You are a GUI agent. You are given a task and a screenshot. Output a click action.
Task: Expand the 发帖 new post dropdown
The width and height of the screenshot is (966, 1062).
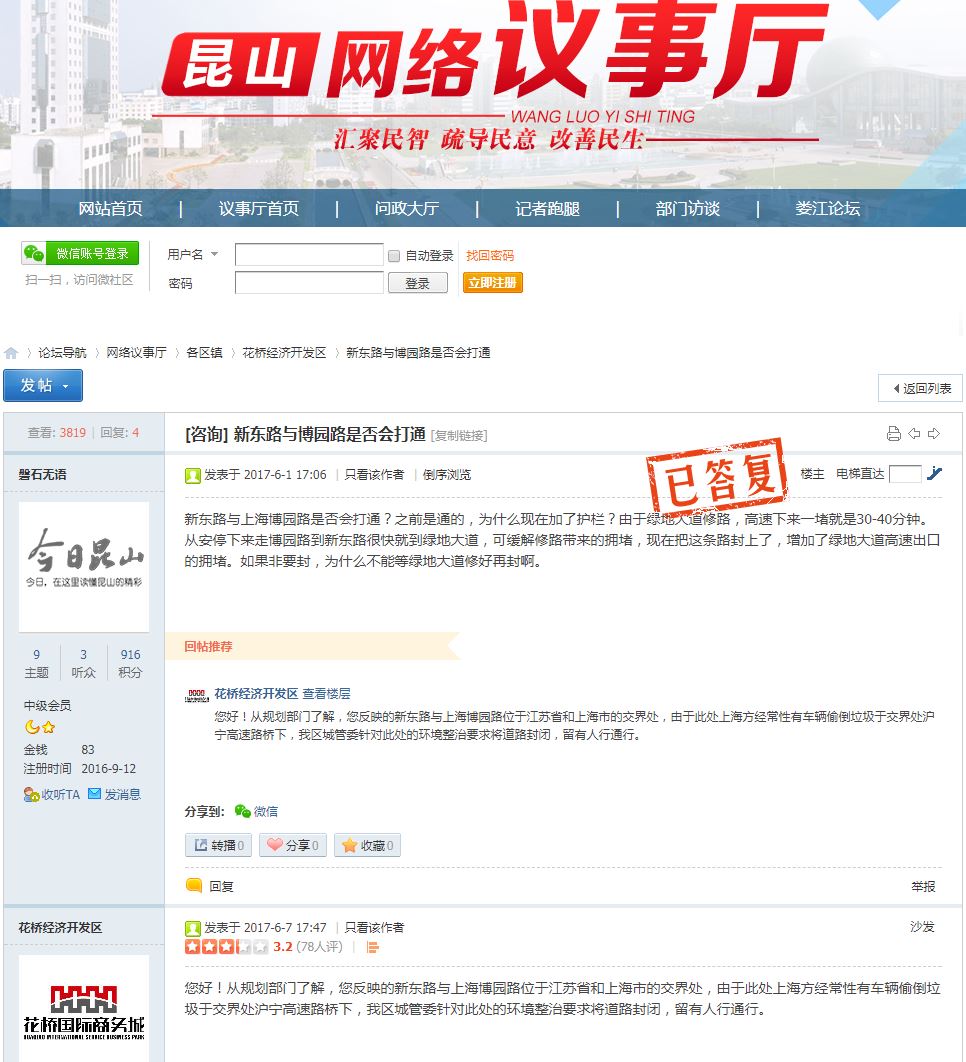pyautogui.click(x=66, y=386)
